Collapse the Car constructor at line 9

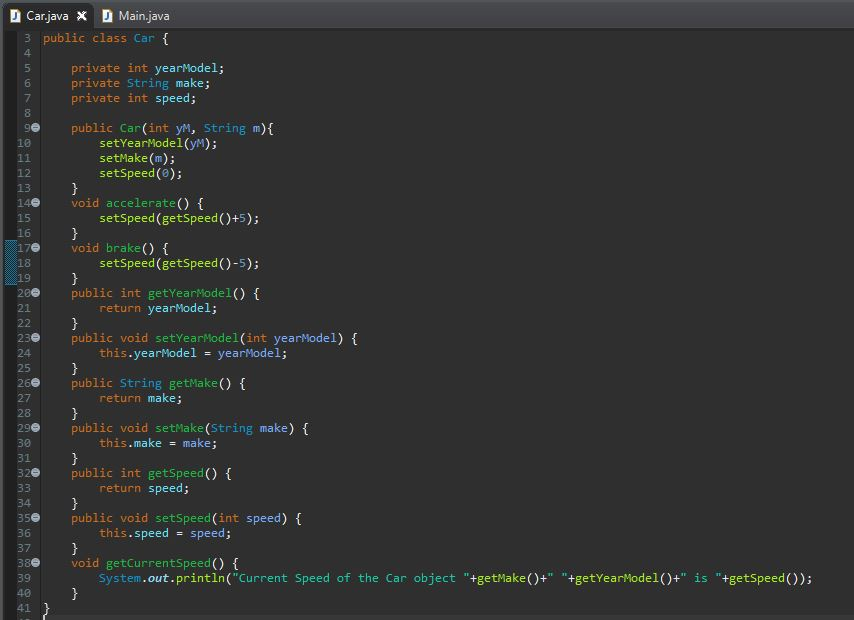(x=35, y=127)
